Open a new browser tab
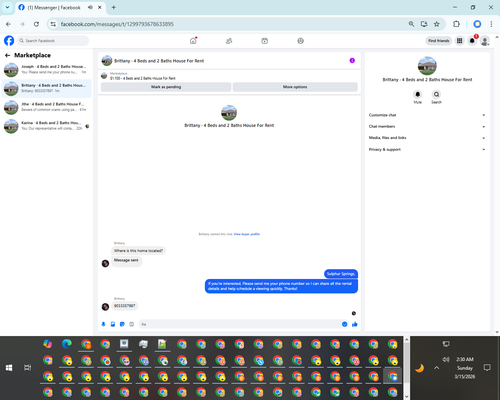 (x=114, y=7)
